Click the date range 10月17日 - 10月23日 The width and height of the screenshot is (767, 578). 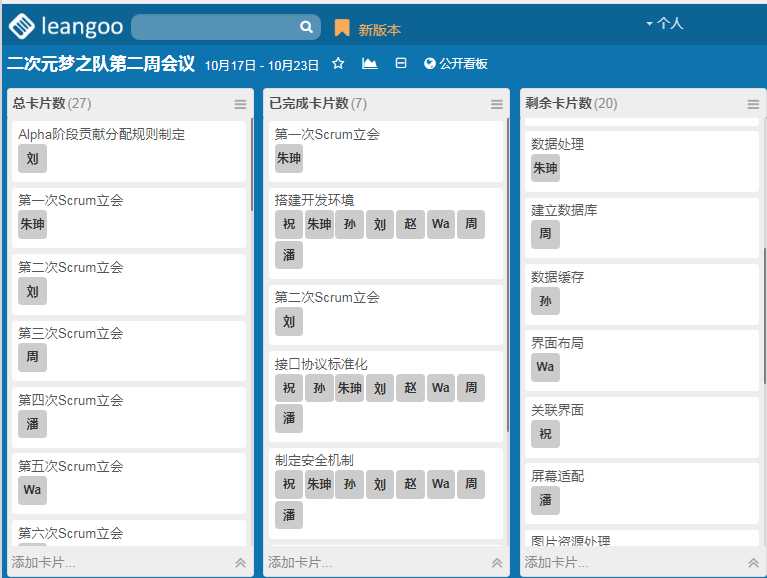coord(262,65)
